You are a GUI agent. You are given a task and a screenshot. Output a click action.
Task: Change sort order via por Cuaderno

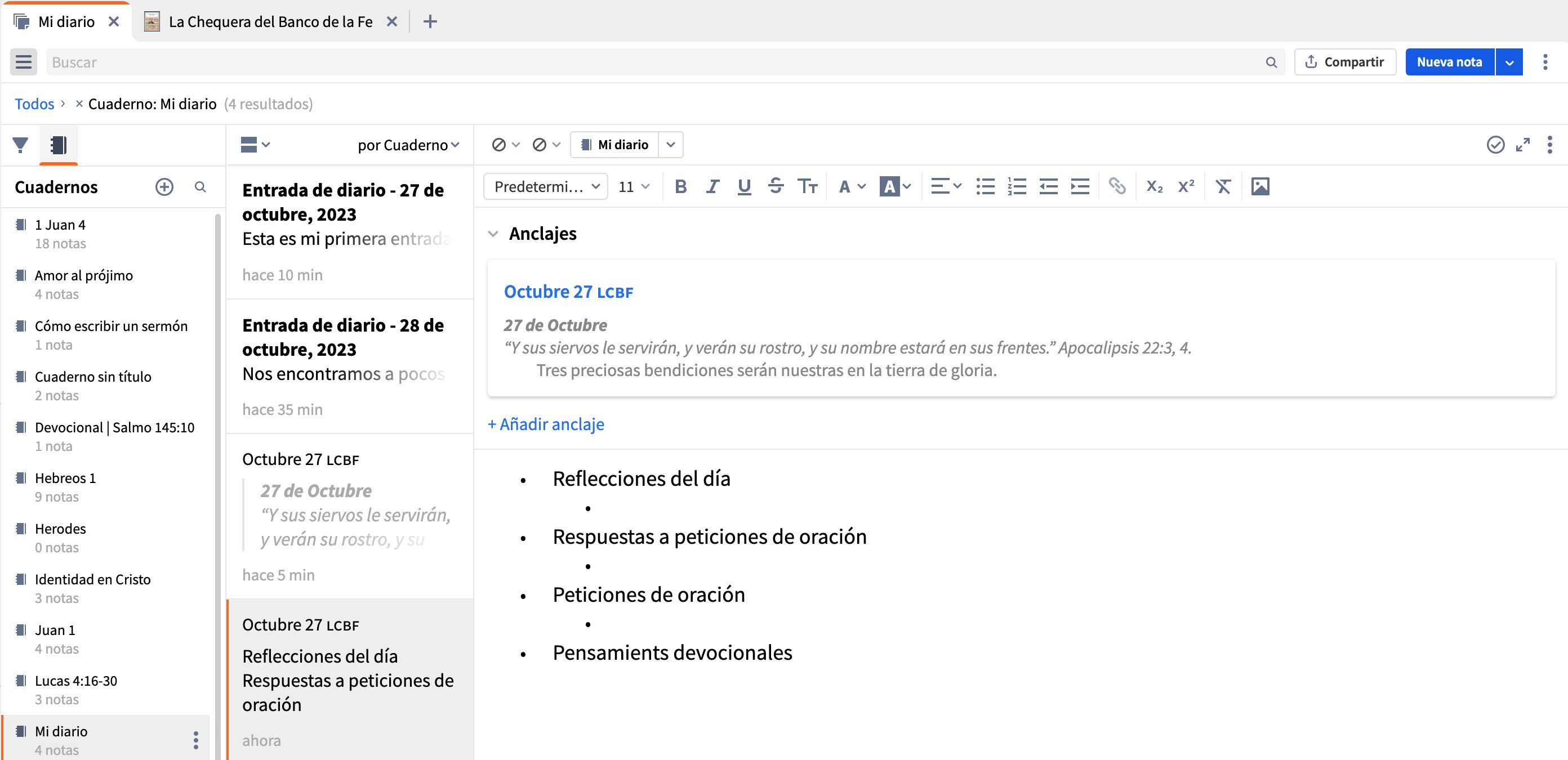pyautogui.click(x=408, y=145)
